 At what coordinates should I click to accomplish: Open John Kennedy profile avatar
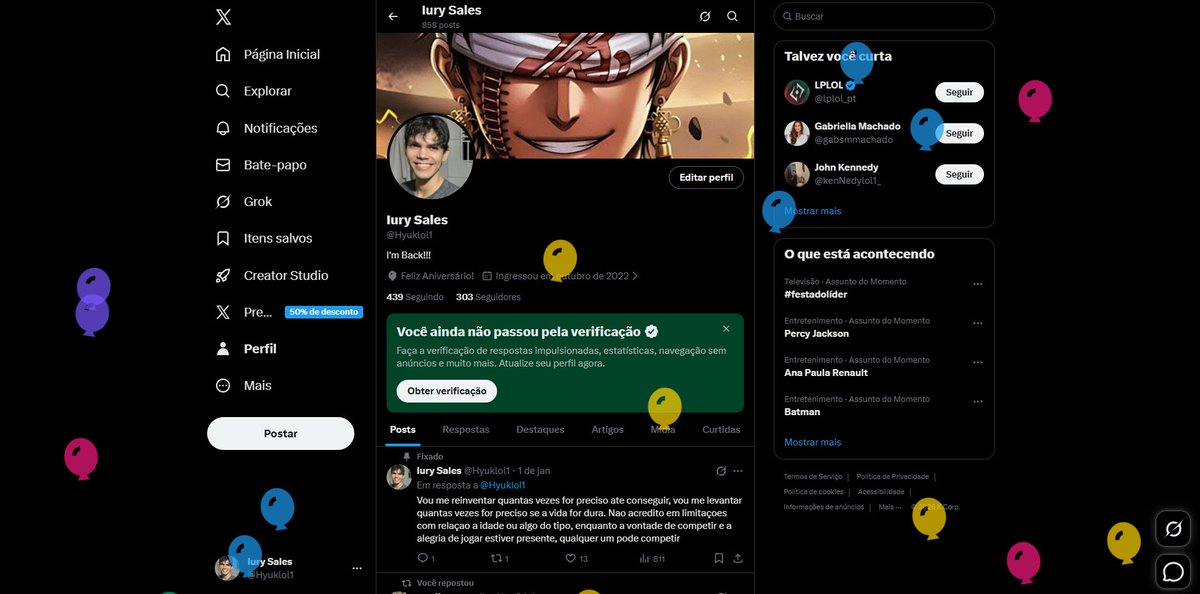[x=797, y=174]
